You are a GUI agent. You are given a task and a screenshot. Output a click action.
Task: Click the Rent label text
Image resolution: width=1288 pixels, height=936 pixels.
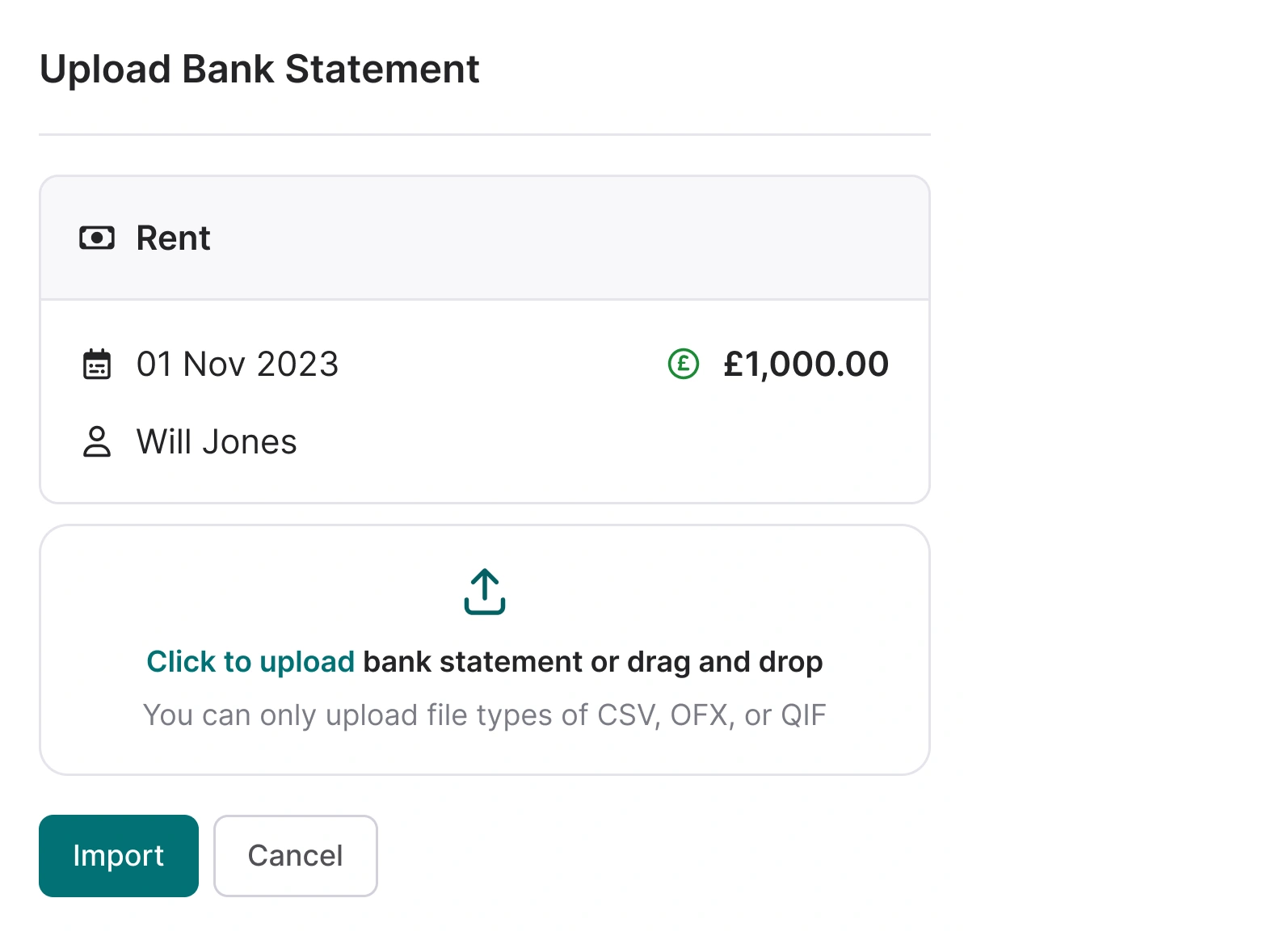tap(174, 237)
